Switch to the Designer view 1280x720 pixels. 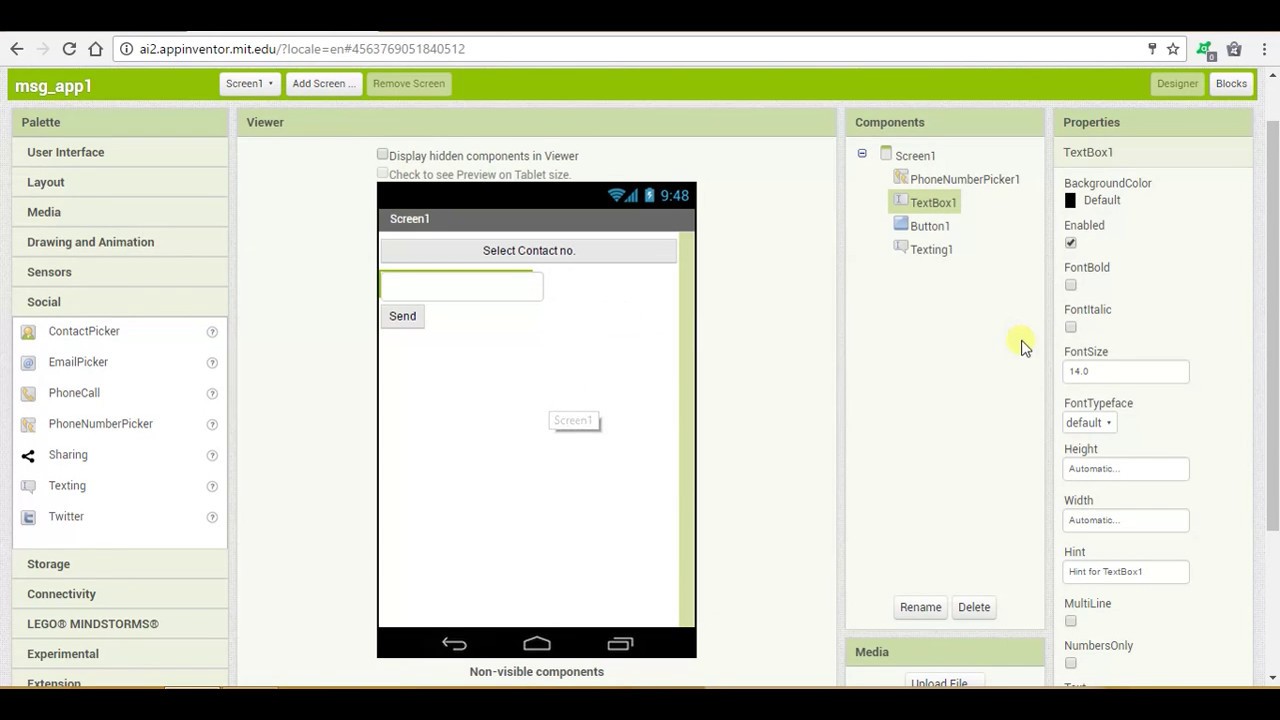[x=1177, y=84]
